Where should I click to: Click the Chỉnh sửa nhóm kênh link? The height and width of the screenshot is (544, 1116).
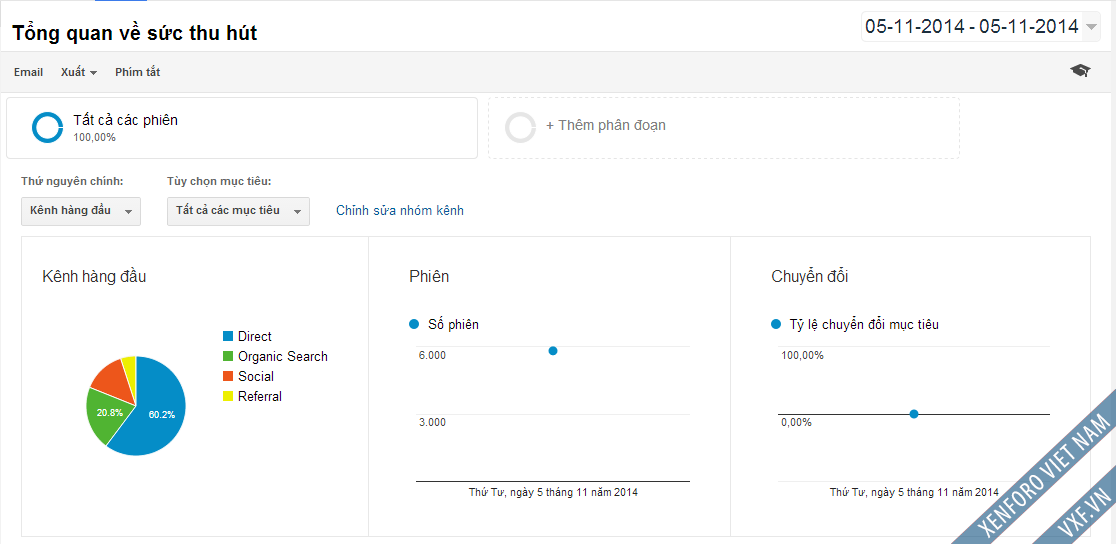tap(400, 211)
